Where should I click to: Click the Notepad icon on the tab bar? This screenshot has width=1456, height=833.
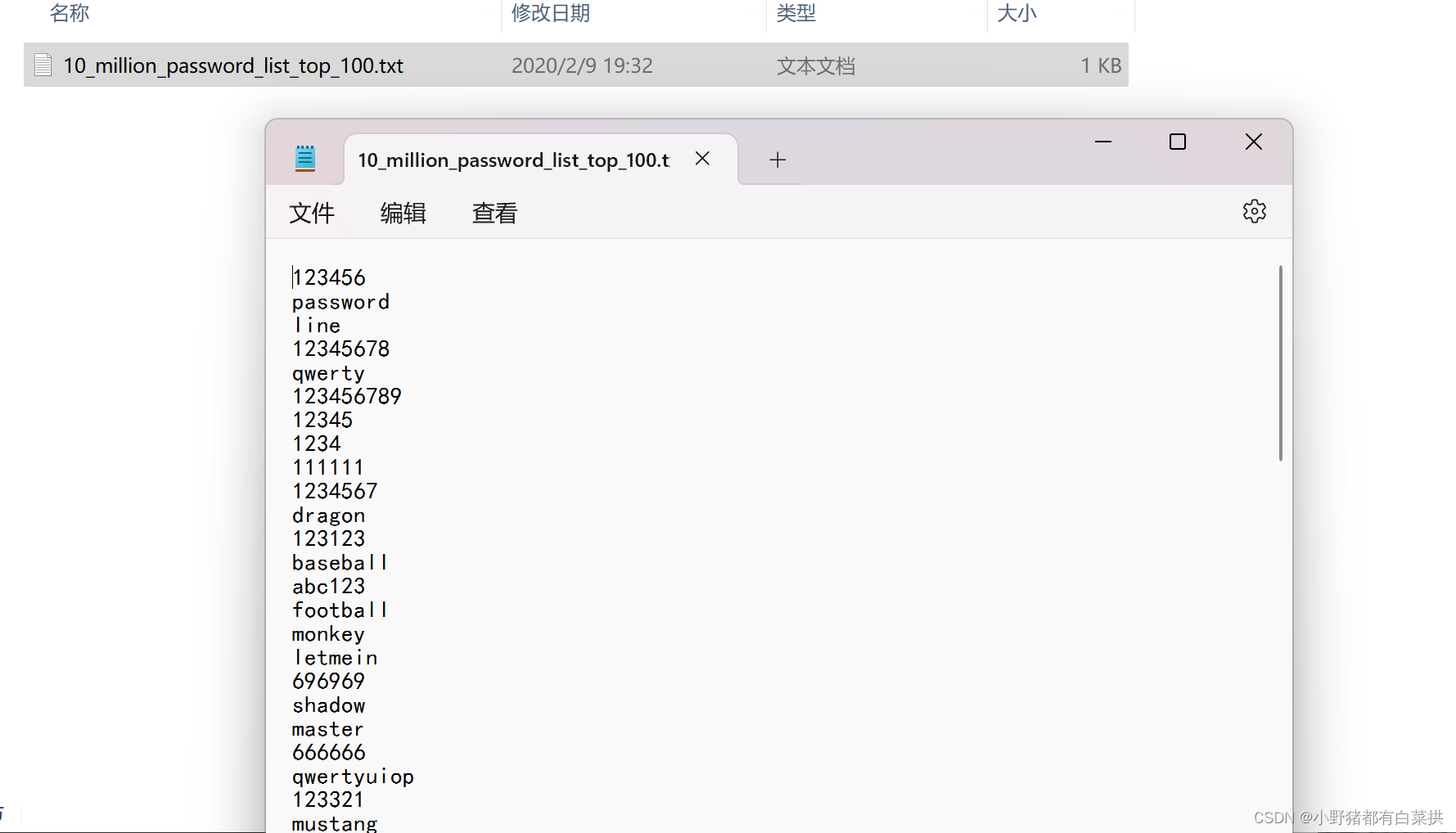[x=305, y=158]
